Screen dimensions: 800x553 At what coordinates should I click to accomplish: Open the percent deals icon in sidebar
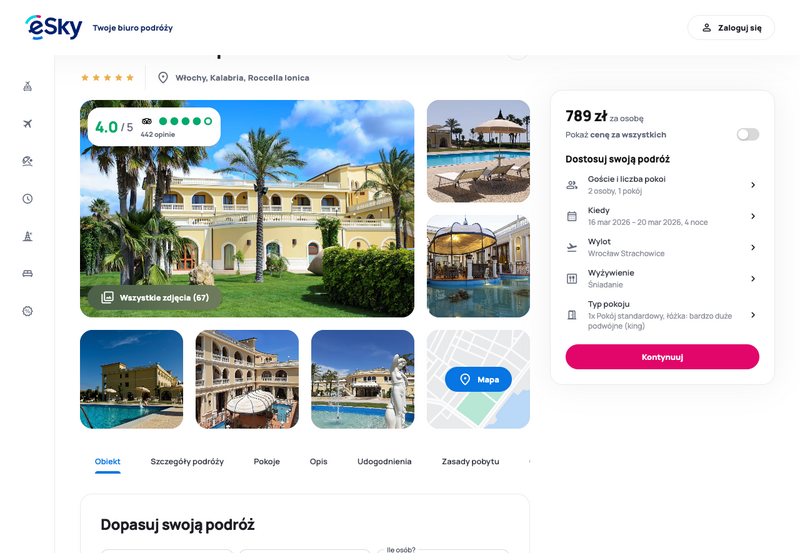pos(28,311)
